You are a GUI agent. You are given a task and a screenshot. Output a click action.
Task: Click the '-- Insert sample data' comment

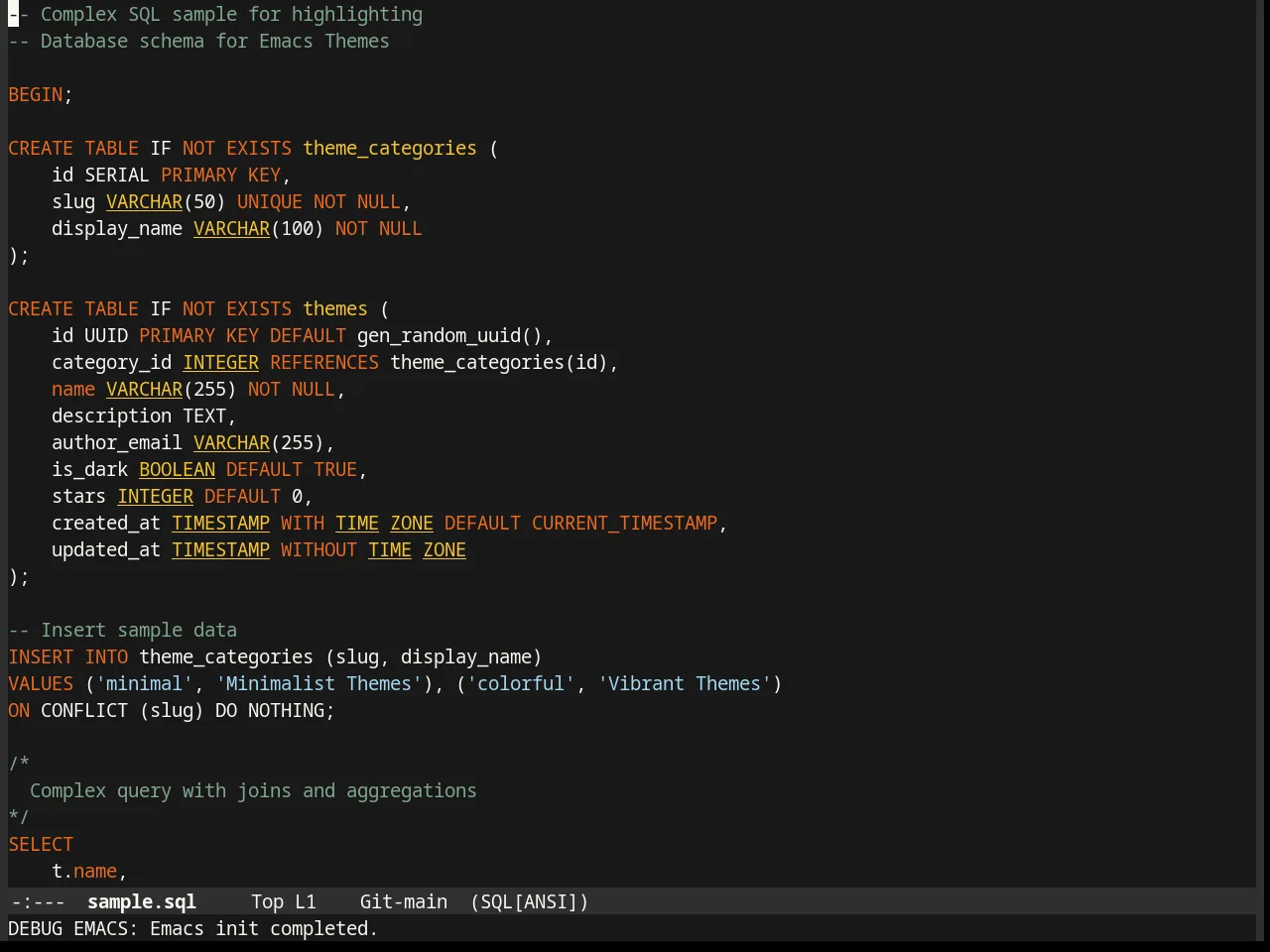tap(123, 630)
